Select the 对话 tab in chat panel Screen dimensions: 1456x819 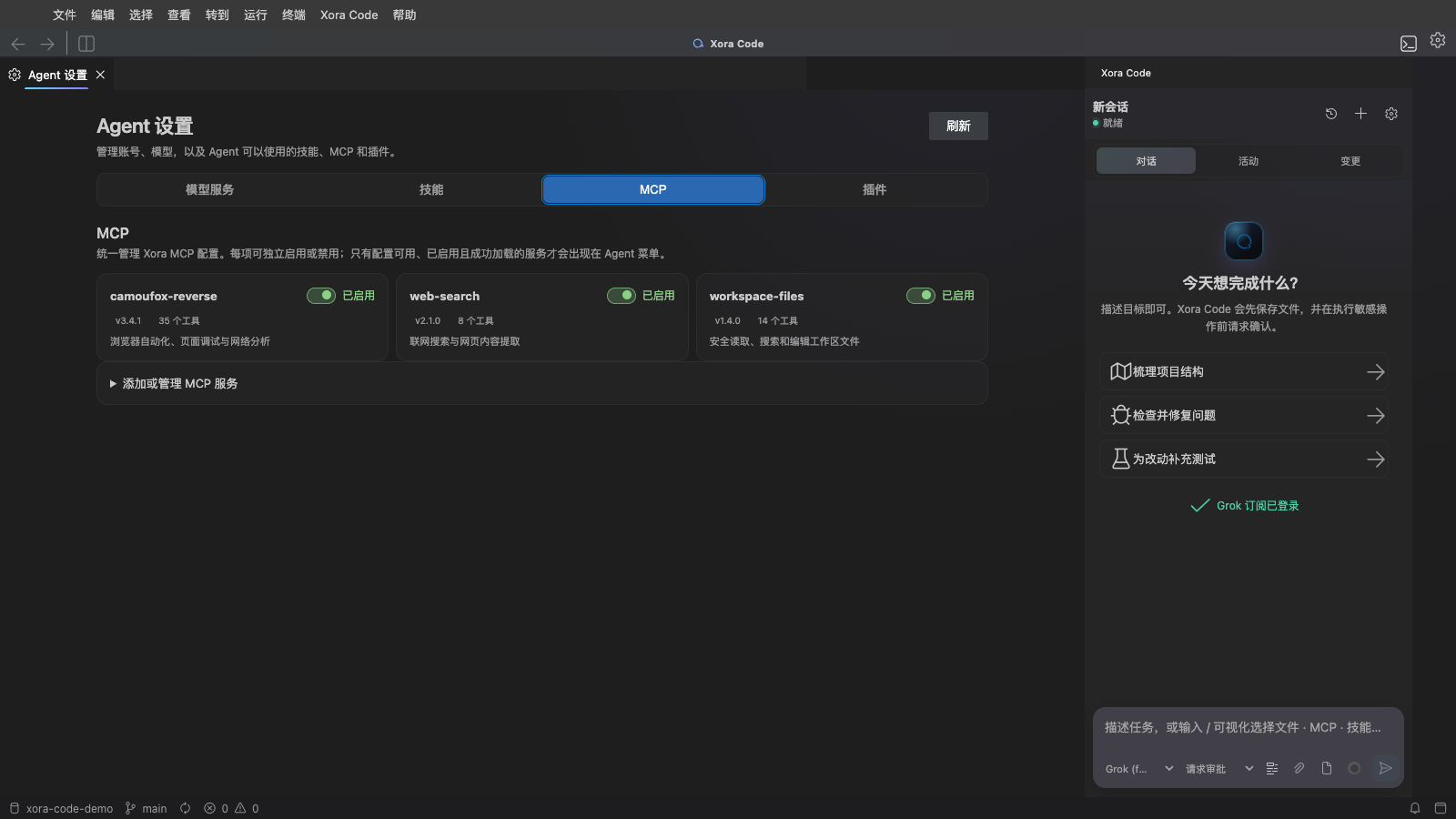click(x=1146, y=161)
